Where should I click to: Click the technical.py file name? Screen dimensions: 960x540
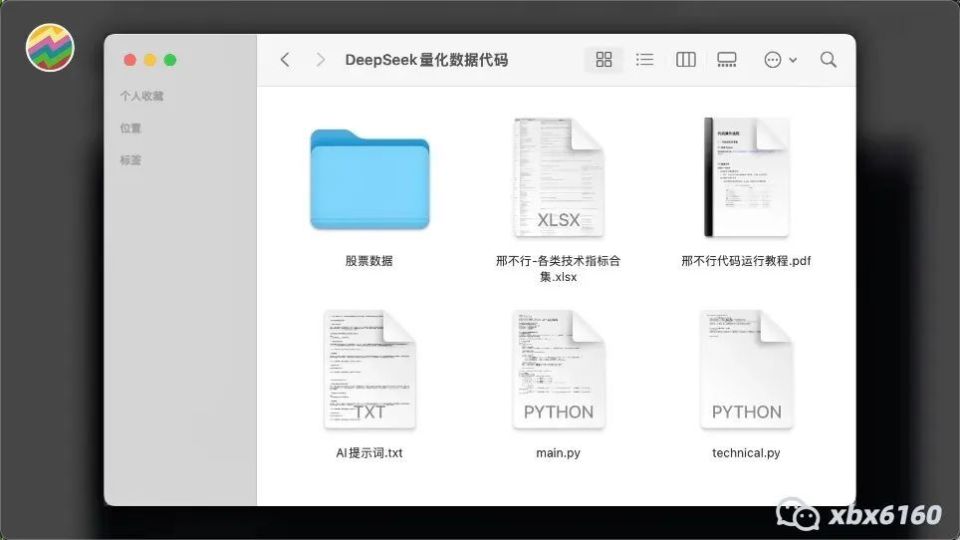(x=746, y=453)
